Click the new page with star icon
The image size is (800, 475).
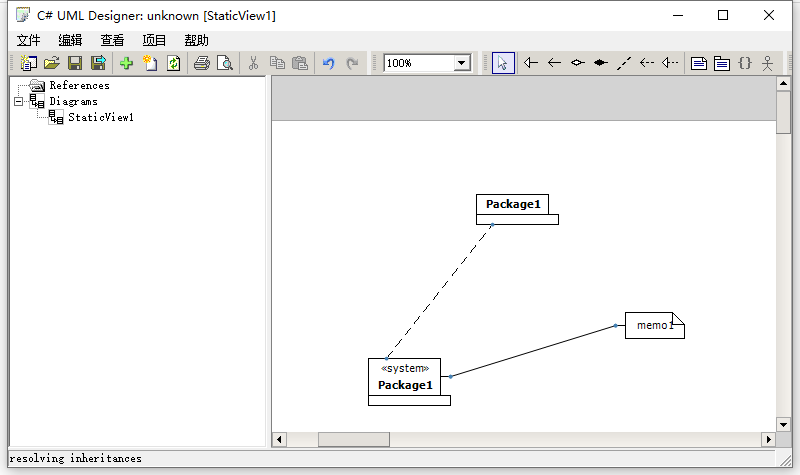(150, 63)
